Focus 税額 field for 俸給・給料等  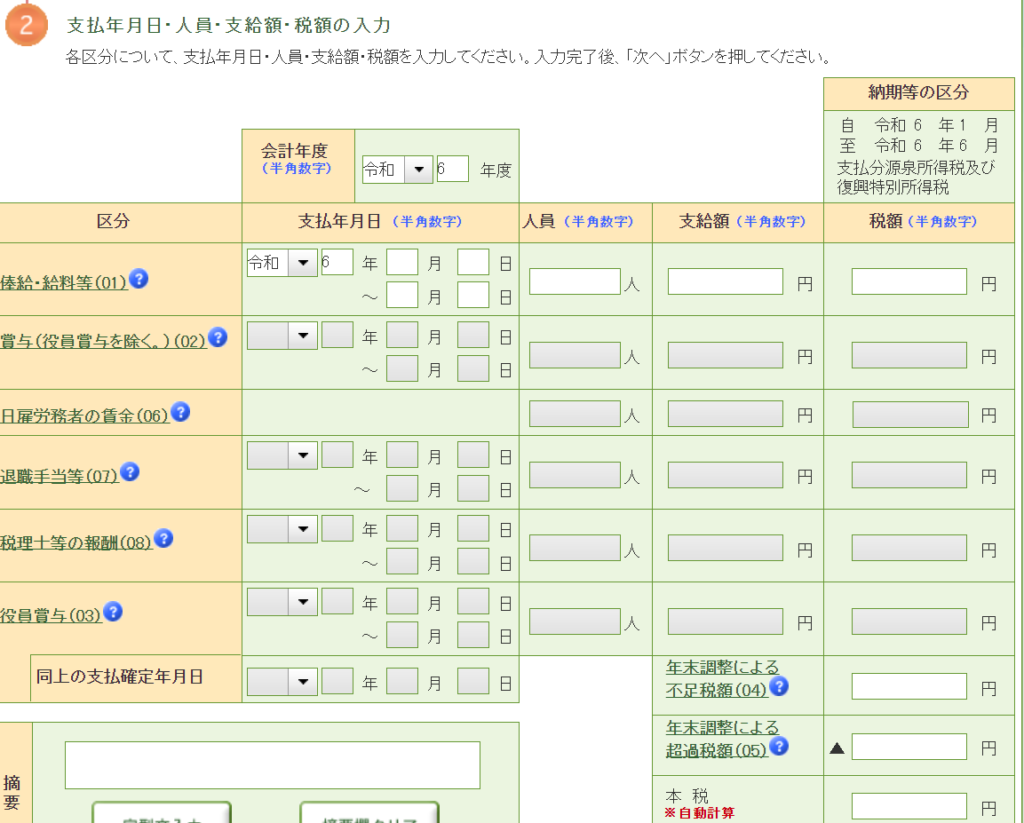[909, 282]
